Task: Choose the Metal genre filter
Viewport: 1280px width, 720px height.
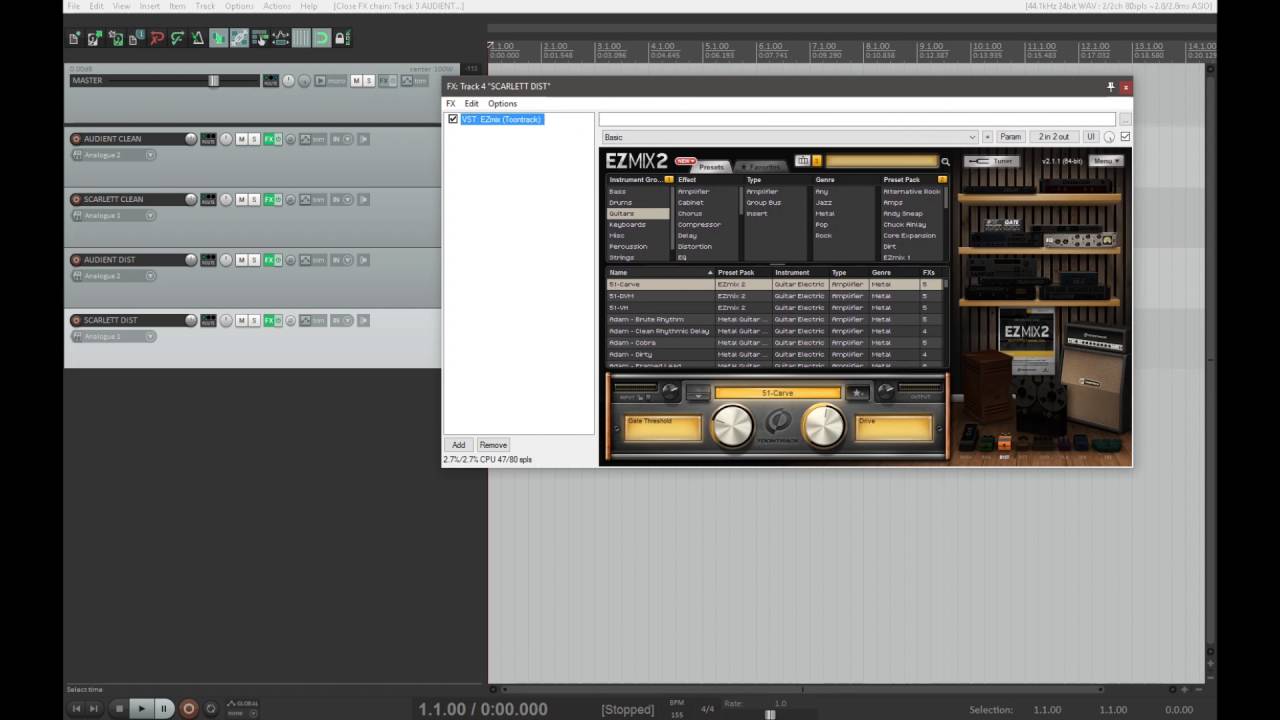Action: tap(825, 213)
